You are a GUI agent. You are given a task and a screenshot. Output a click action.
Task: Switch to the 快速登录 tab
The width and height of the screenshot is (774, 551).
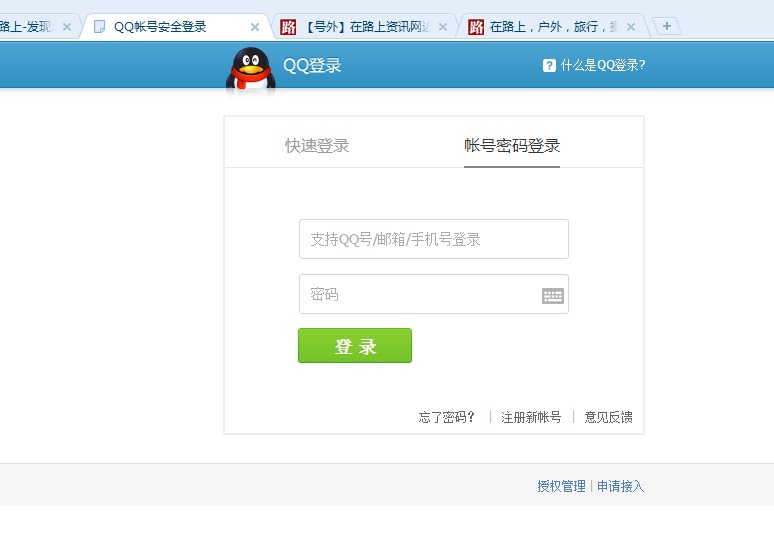click(317, 146)
